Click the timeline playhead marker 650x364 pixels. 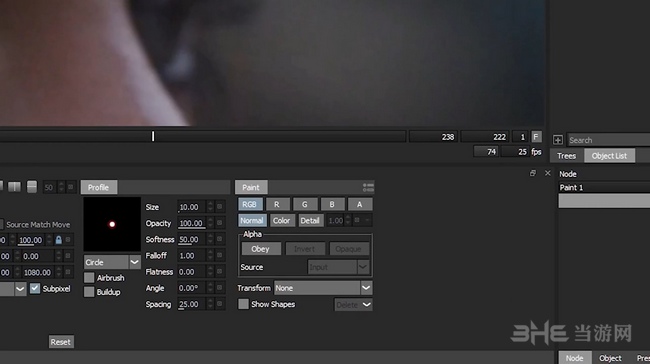point(153,136)
